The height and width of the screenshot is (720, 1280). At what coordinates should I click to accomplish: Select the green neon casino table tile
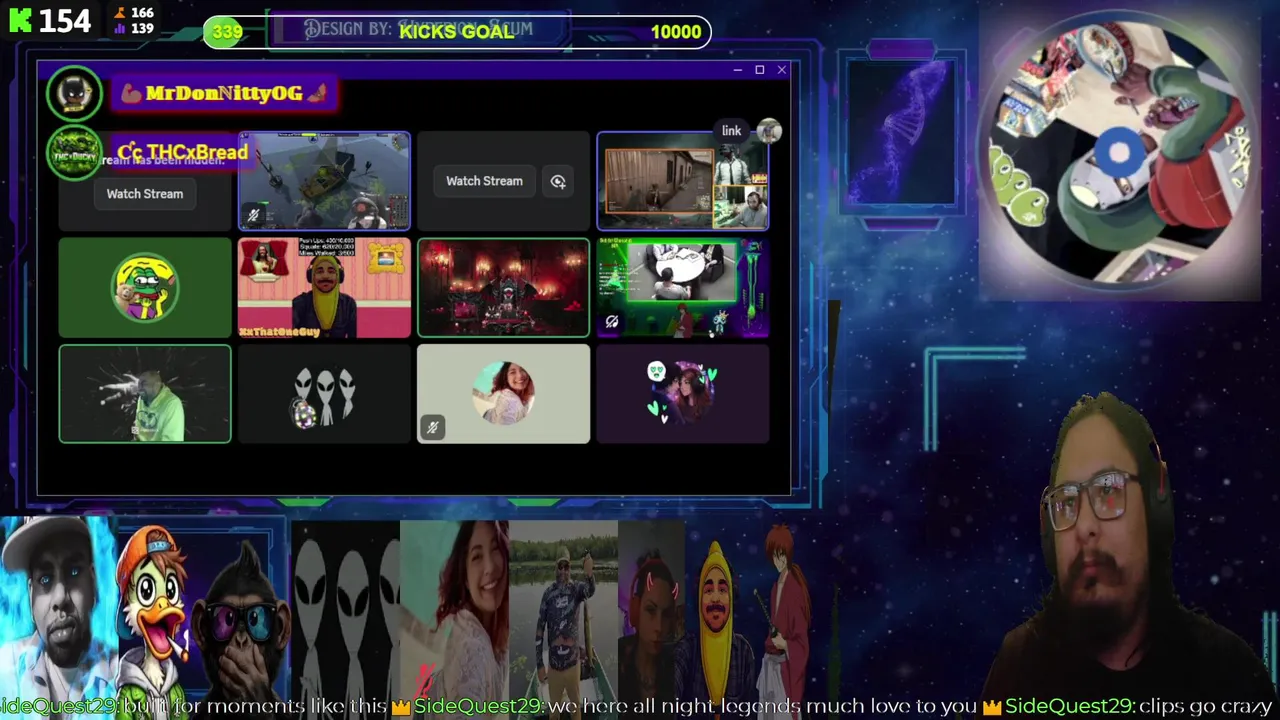tap(683, 288)
